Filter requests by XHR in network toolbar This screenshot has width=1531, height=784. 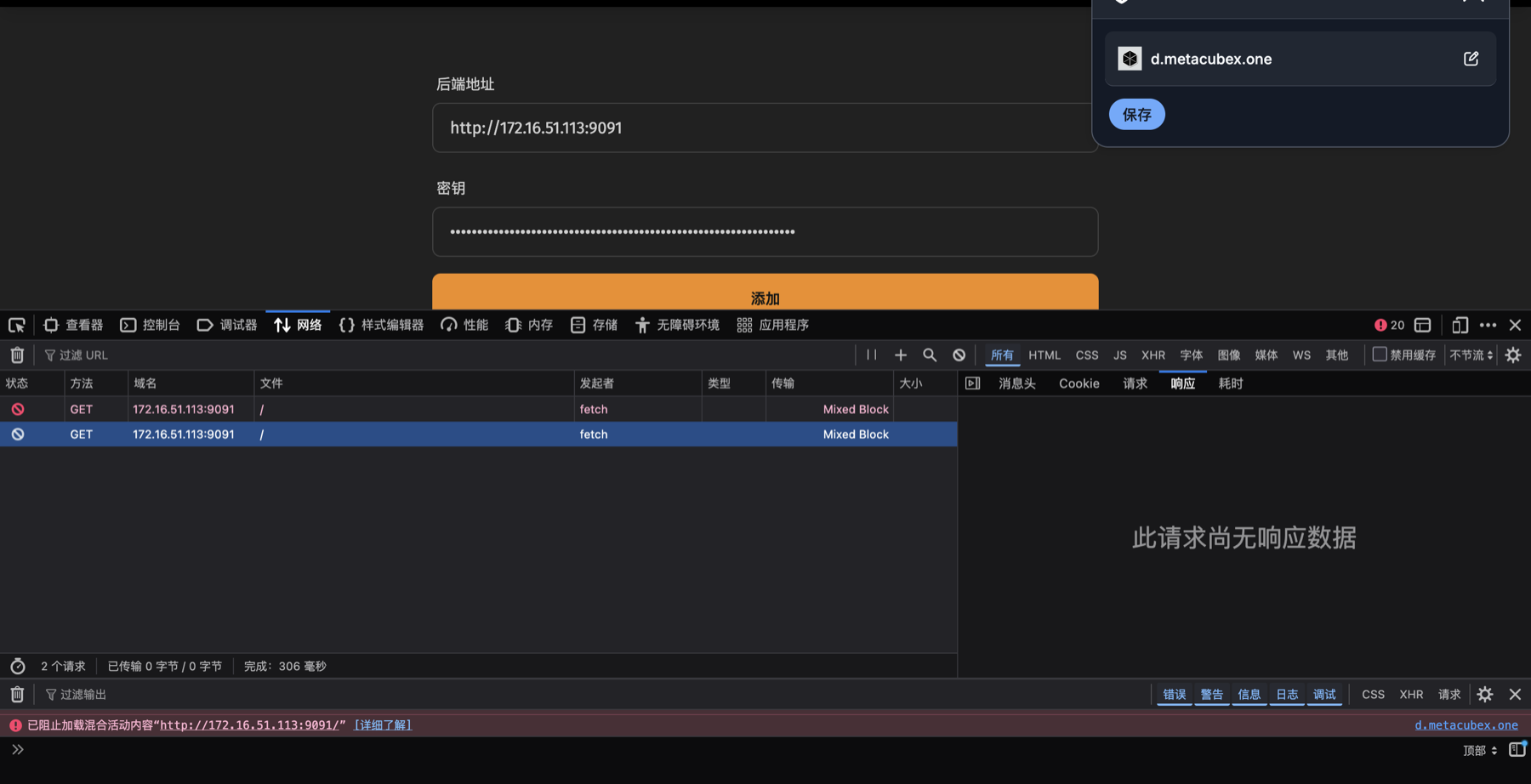[1153, 355]
